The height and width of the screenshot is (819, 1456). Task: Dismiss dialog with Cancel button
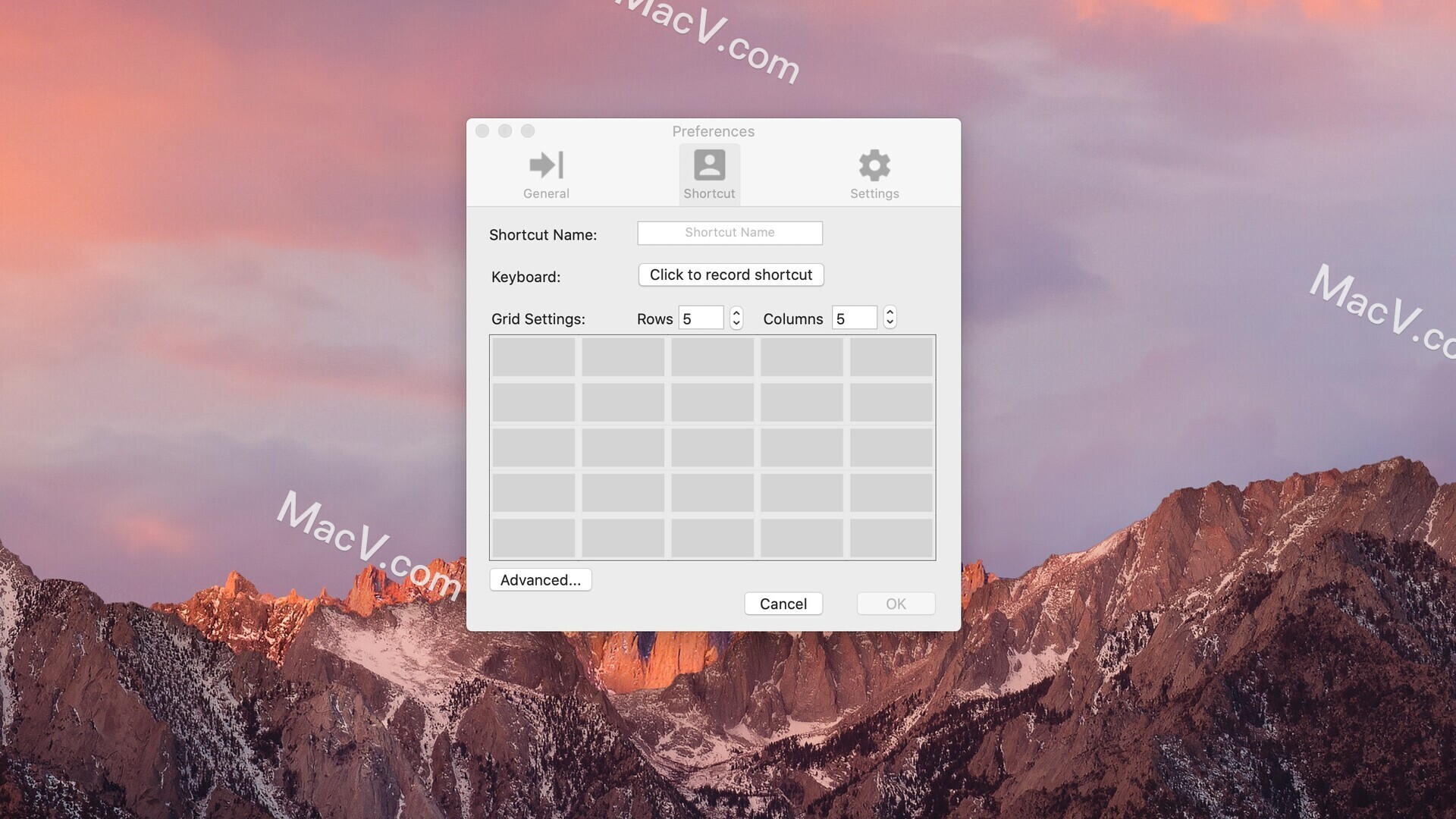[x=783, y=603]
